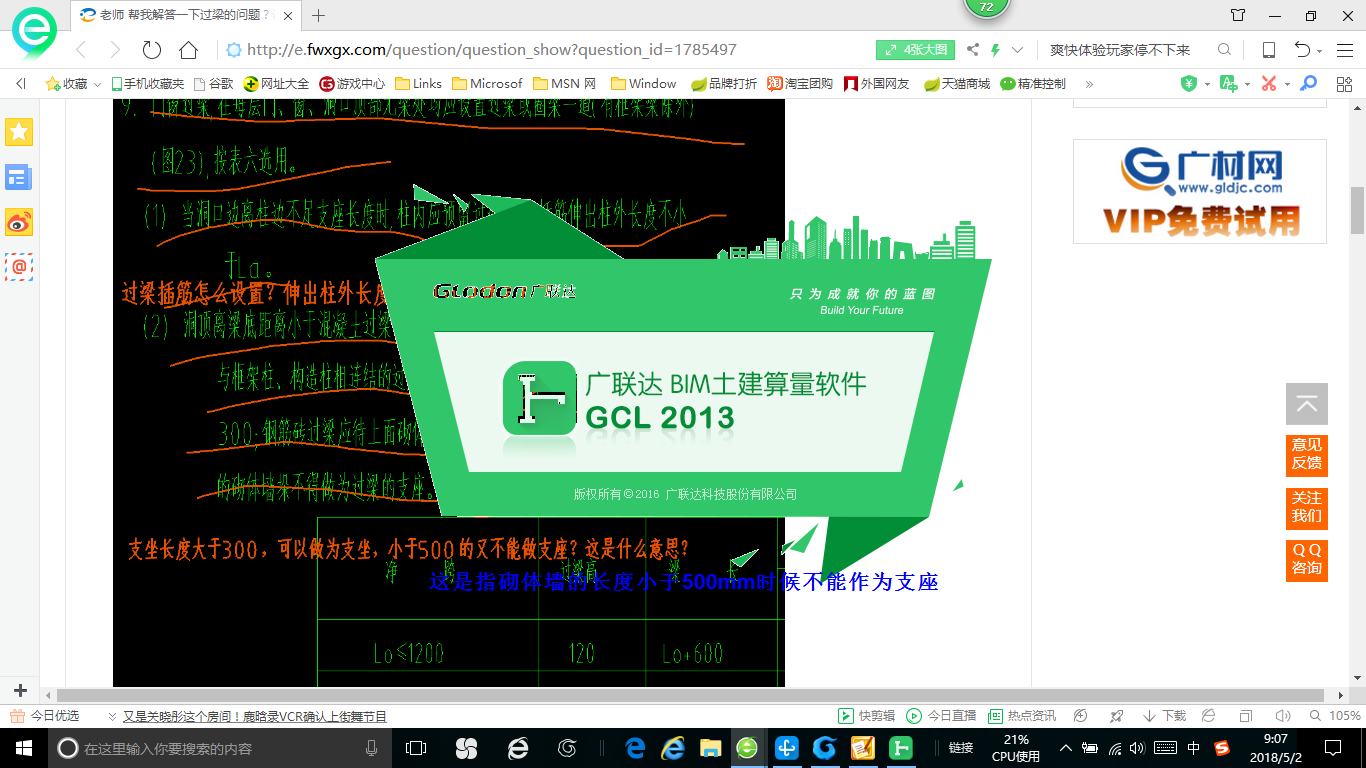The height and width of the screenshot is (768, 1366).
Task: Open the mobile phone view icon
Action: pyautogui.click(x=1268, y=50)
